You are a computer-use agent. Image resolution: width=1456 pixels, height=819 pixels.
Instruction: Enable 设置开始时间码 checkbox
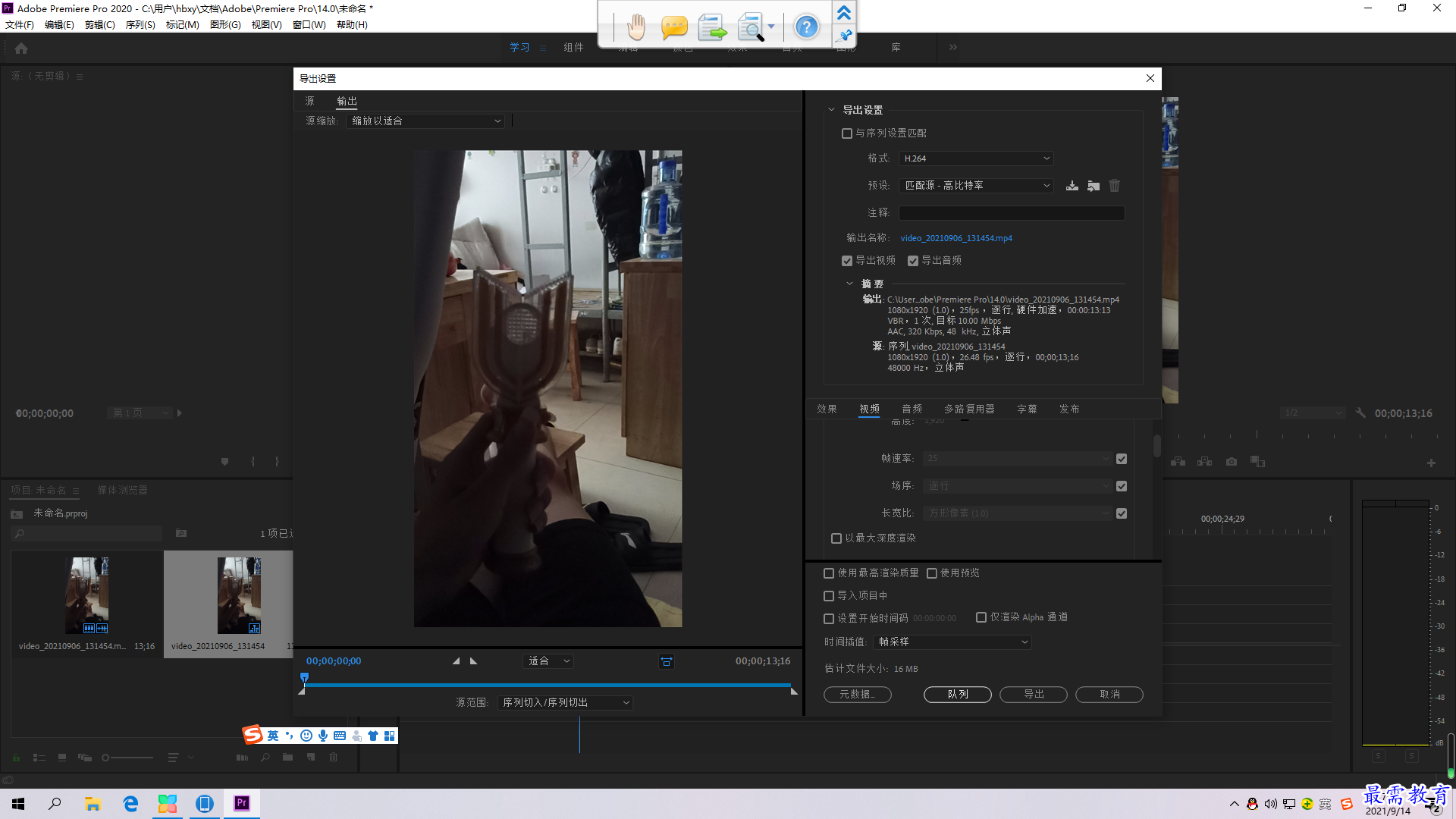point(829,619)
